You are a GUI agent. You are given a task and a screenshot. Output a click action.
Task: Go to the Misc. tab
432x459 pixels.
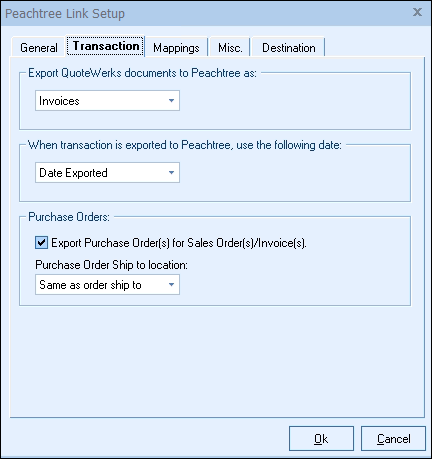230,48
